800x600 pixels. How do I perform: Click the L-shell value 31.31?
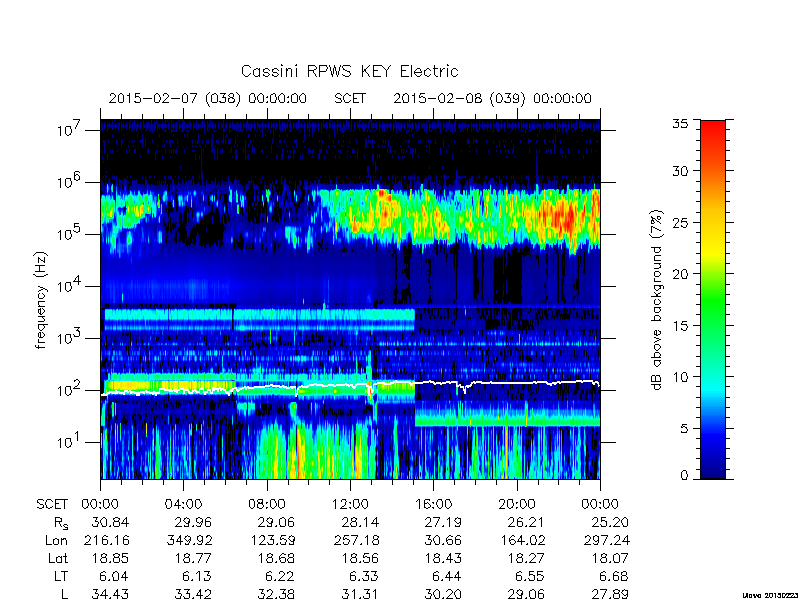click(x=360, y=594)
